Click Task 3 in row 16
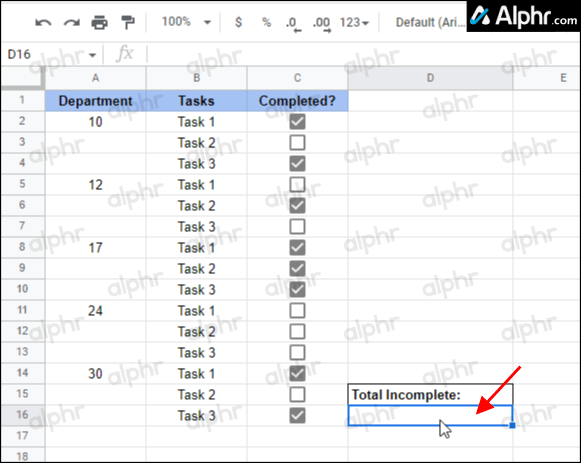This screenshot has height=463, width=581. point(196,416)
